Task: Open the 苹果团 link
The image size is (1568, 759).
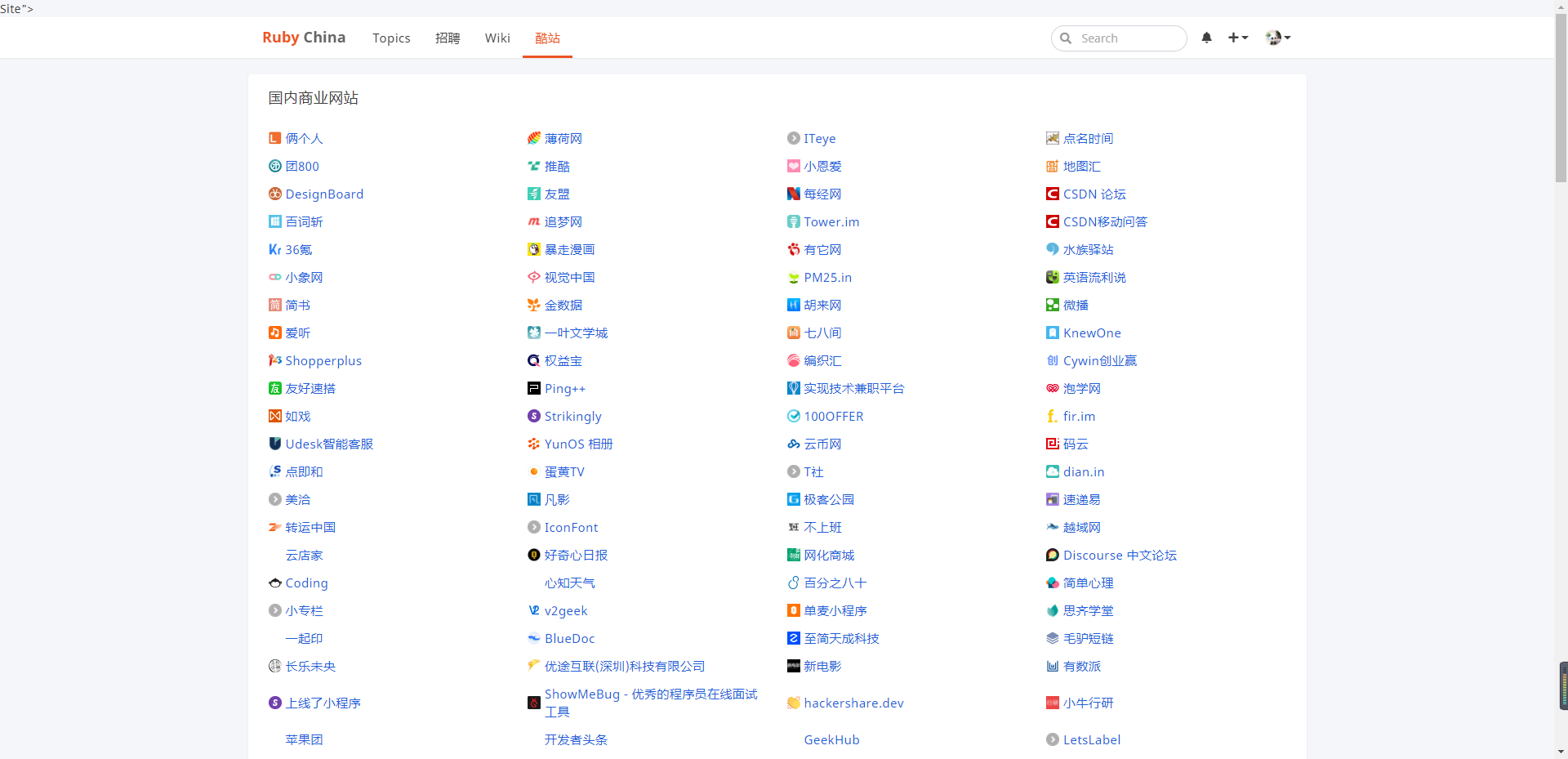Action: 305,739
